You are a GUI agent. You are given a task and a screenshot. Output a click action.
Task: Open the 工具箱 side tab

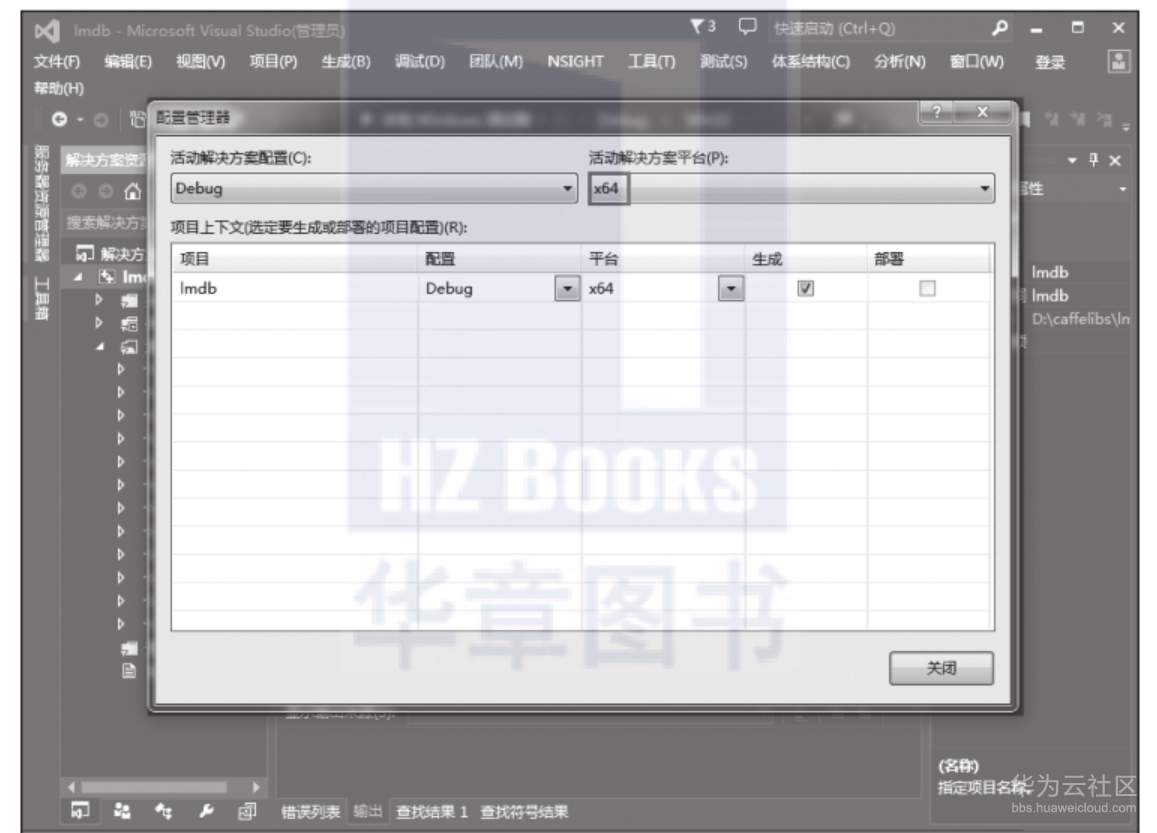(41, 298)
